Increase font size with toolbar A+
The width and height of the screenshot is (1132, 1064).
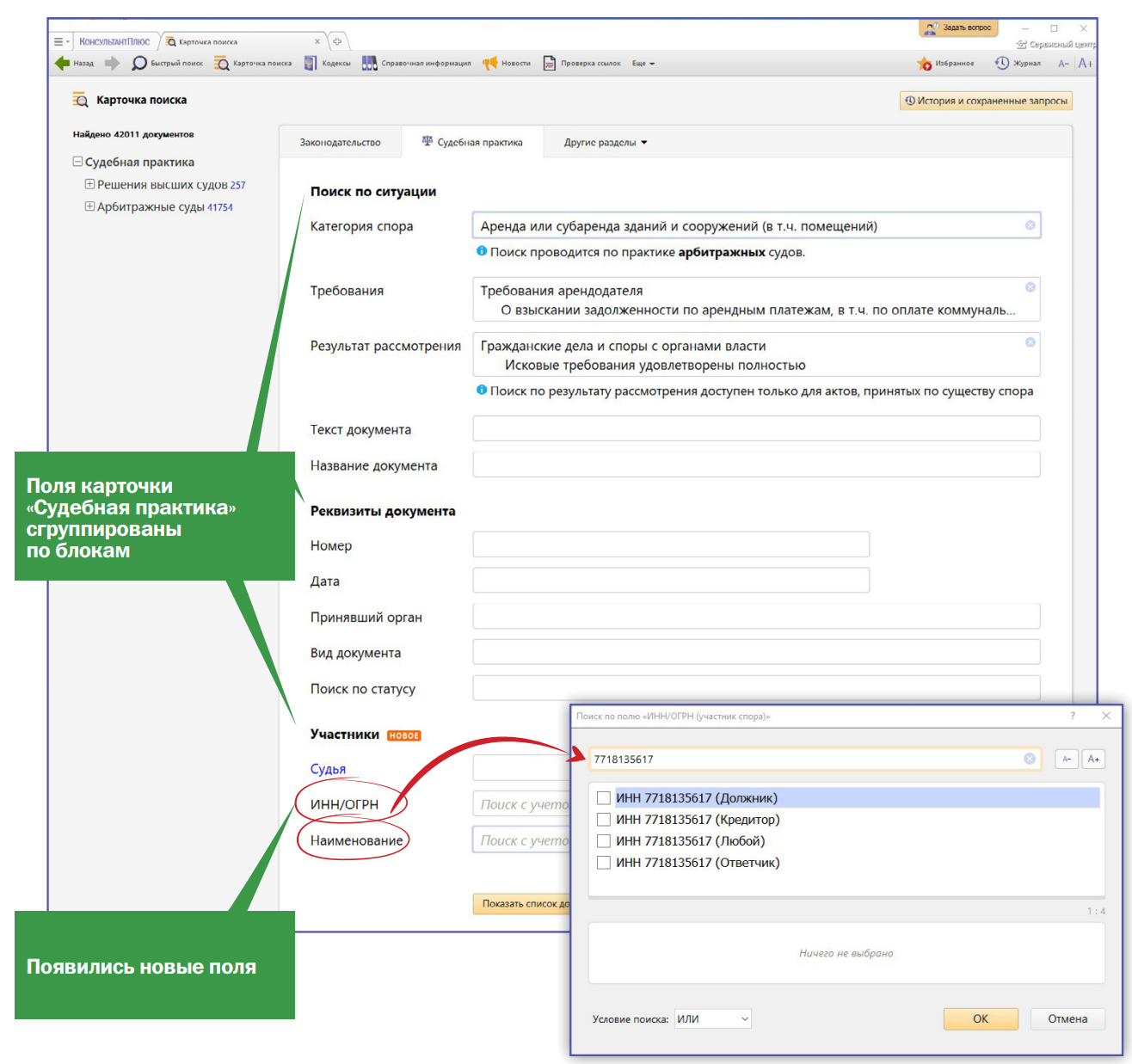tap(1085, 63)
